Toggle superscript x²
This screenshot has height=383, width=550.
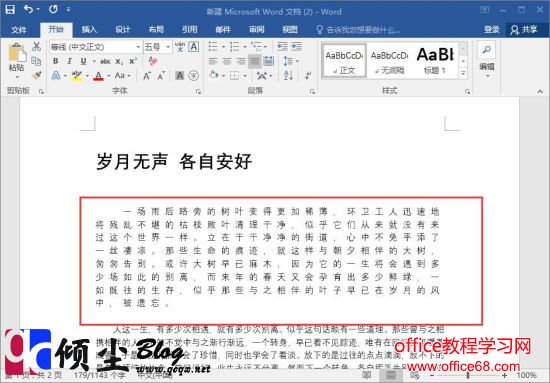click(133, 61)
